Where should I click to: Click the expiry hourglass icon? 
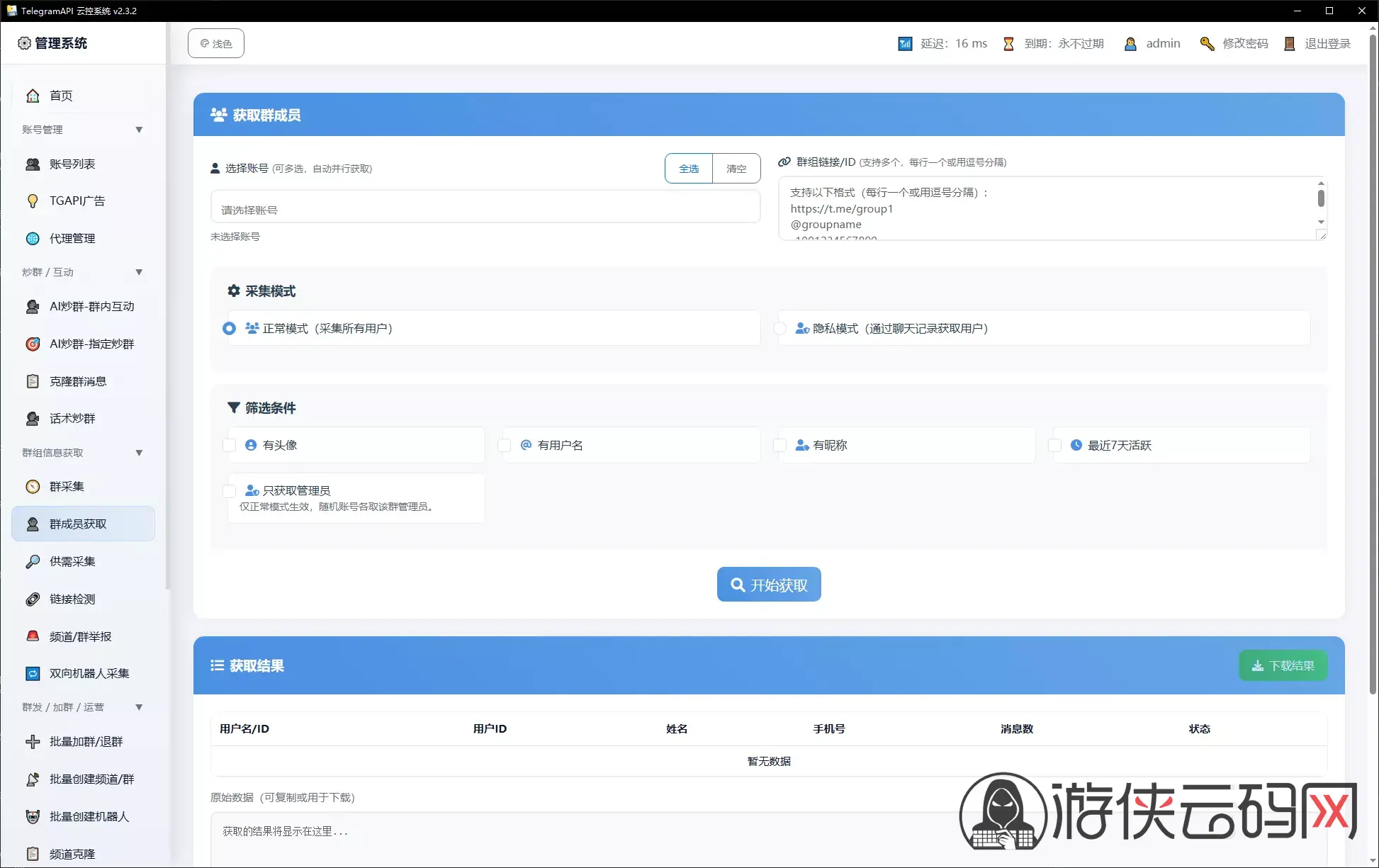pos(1008,44)
